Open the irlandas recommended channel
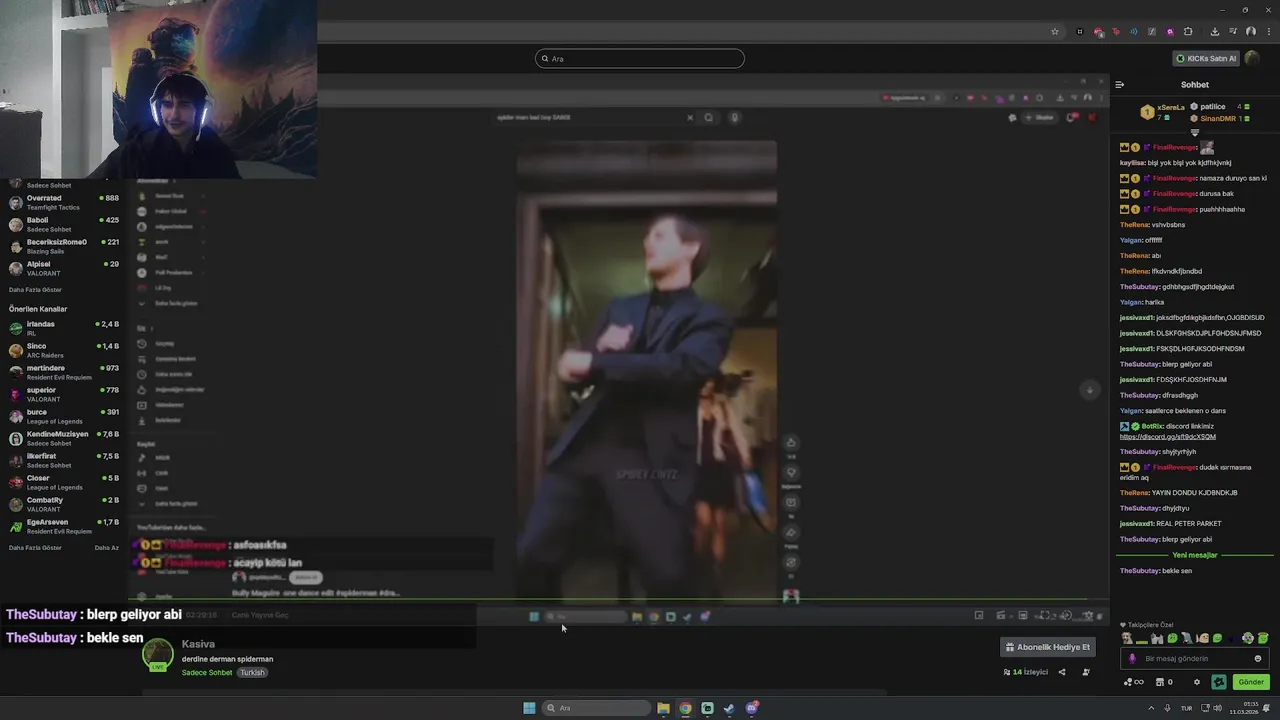The image size is (1280, 720). tap(64, 328)
